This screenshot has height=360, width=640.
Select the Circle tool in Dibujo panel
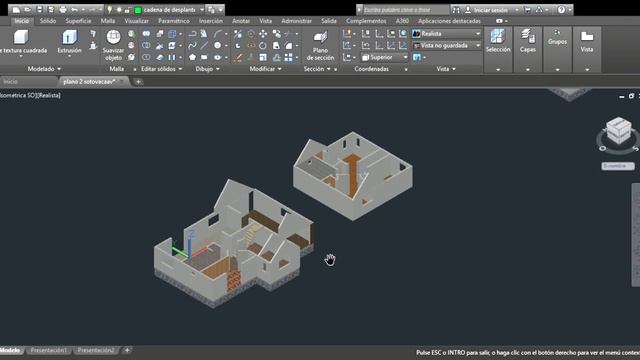(218, 46)
